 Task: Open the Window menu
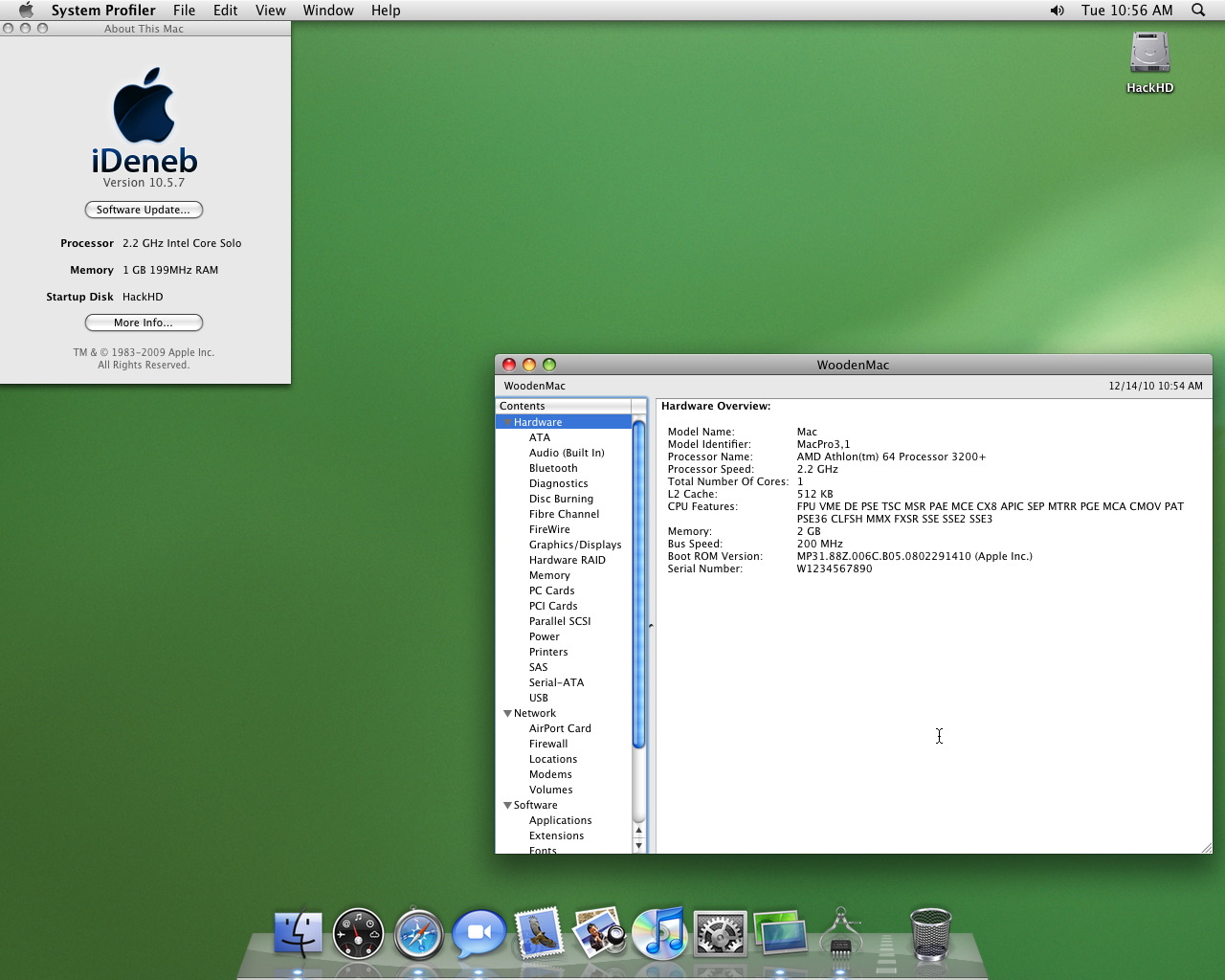point(327,11)
